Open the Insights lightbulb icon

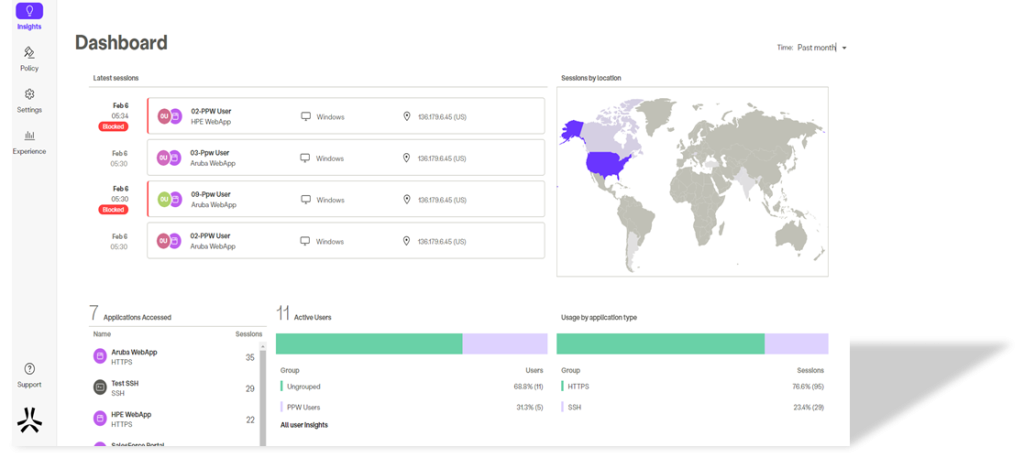[29, 11]
